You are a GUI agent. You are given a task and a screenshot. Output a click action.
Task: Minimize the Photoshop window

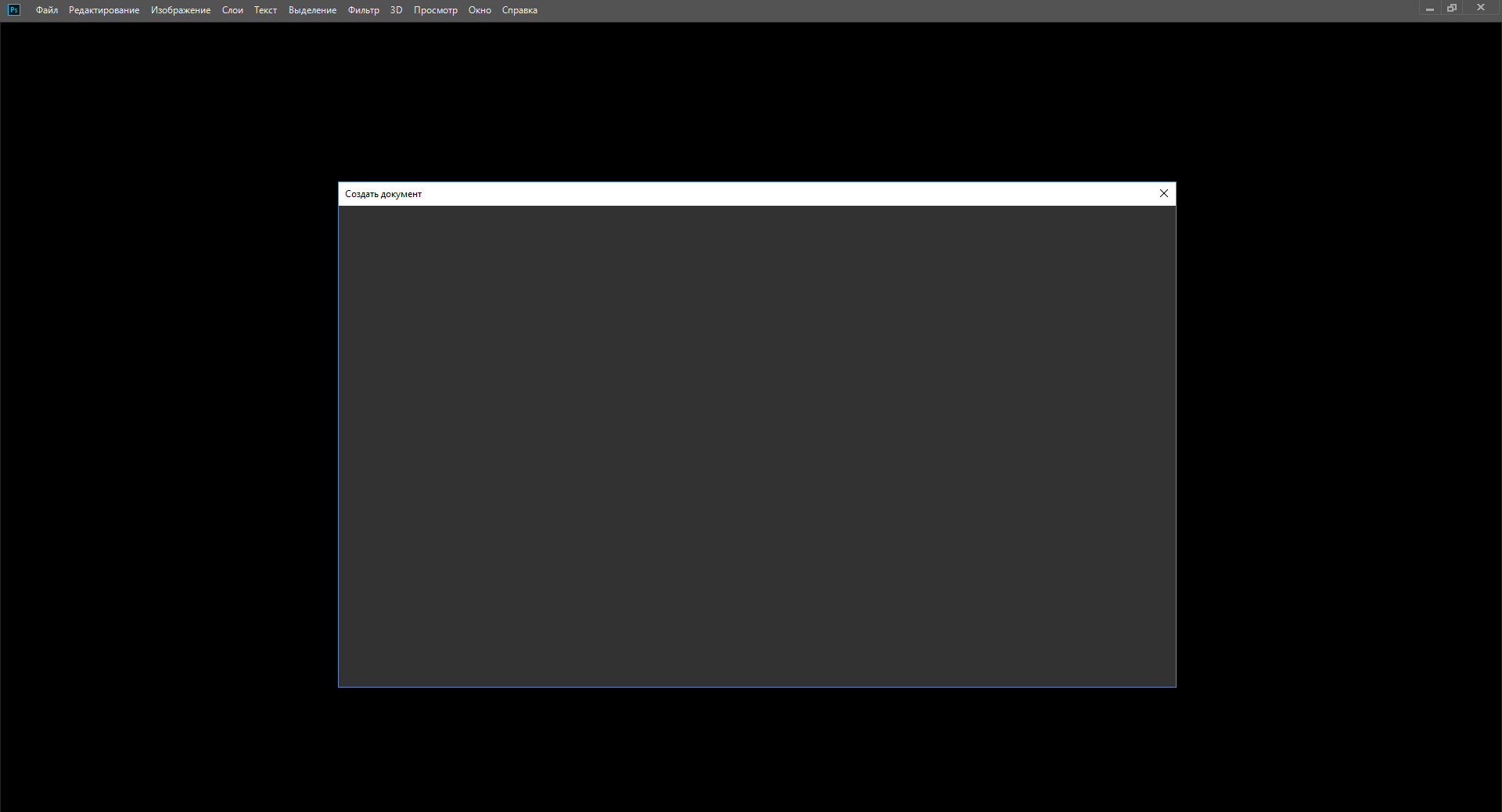(x=1429, y=9)
